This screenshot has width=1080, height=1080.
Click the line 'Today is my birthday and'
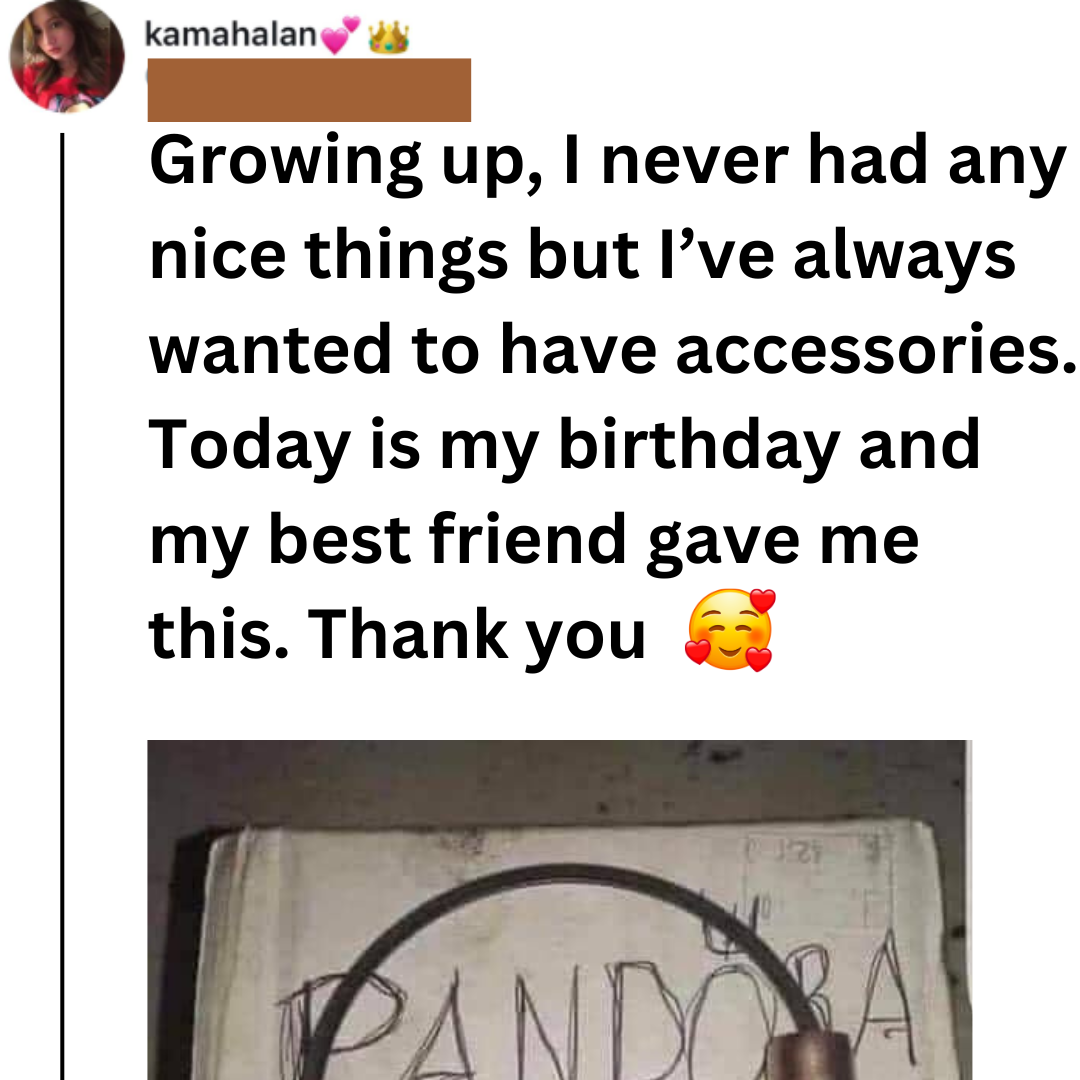564,446
